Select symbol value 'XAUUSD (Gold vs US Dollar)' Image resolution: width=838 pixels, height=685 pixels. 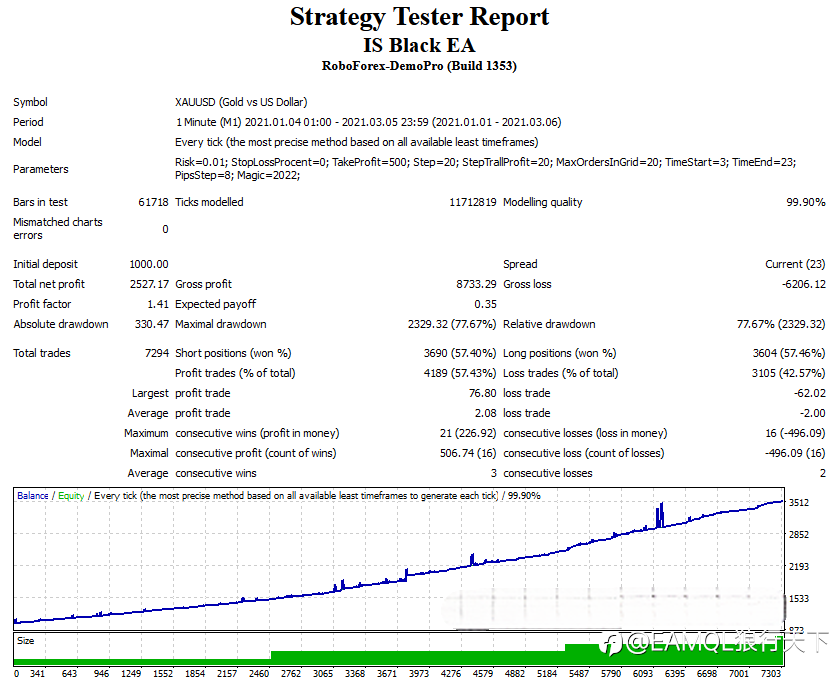click(241, 102)
